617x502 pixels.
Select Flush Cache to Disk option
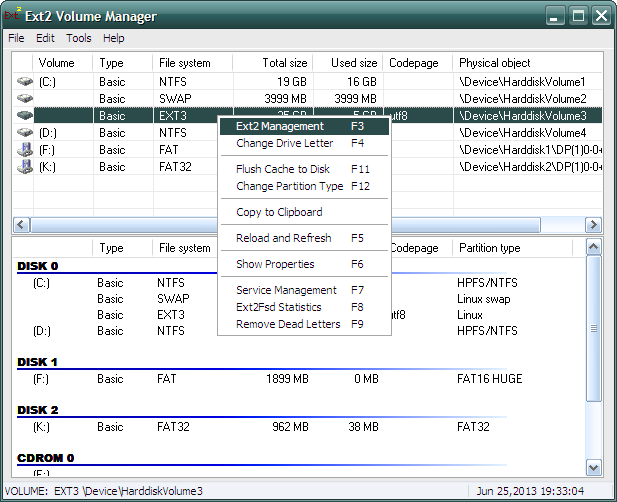[x=282, y=169]
